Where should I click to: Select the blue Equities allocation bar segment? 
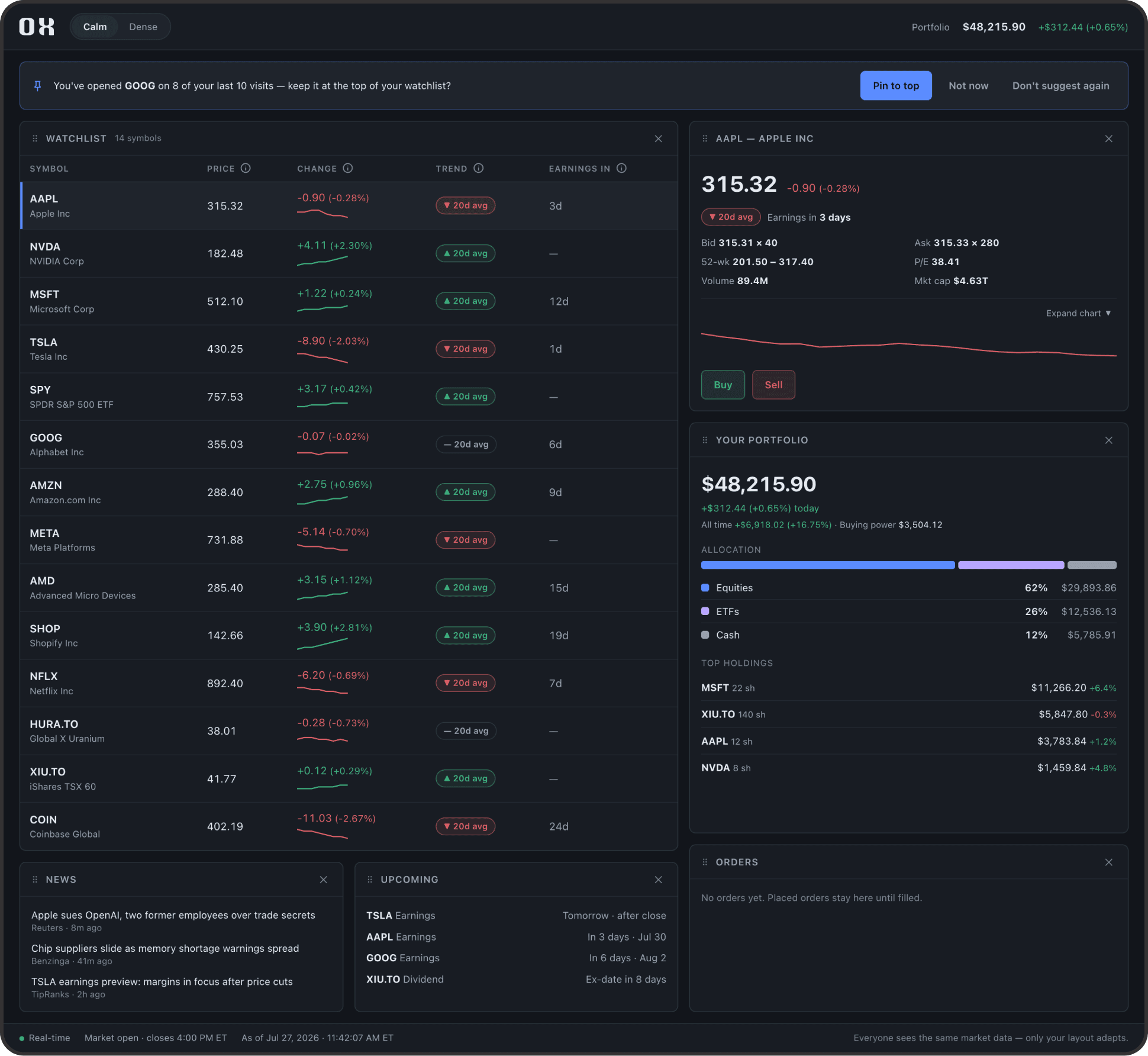[x=828, y=565]
